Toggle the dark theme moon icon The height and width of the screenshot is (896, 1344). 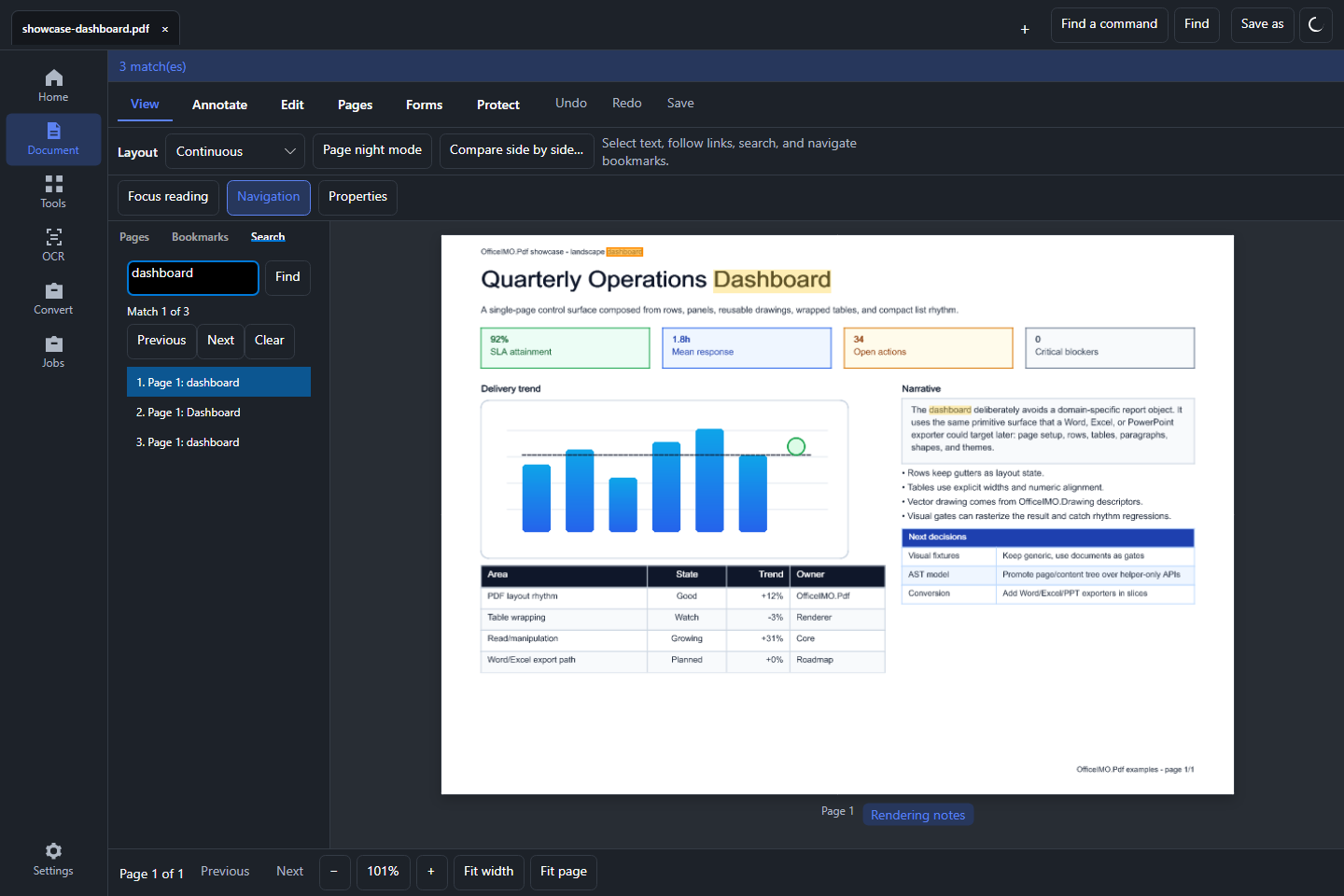(x=1315, y=24)
